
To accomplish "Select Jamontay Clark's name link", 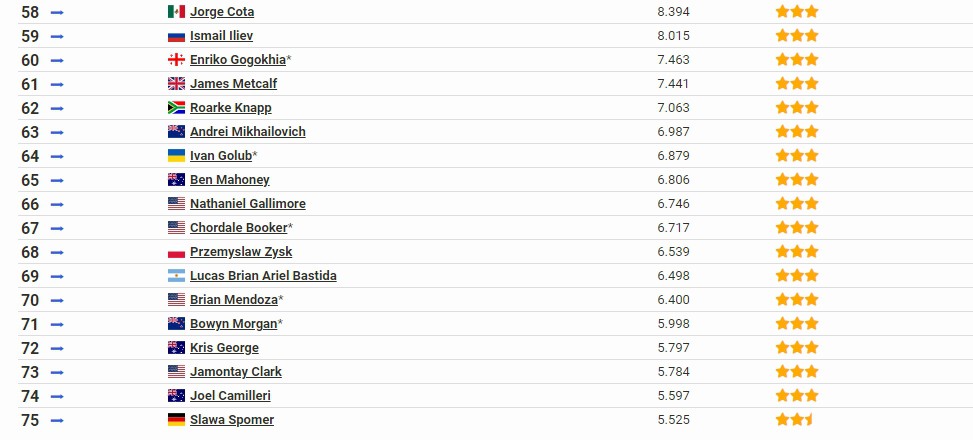I will [236, 372].
